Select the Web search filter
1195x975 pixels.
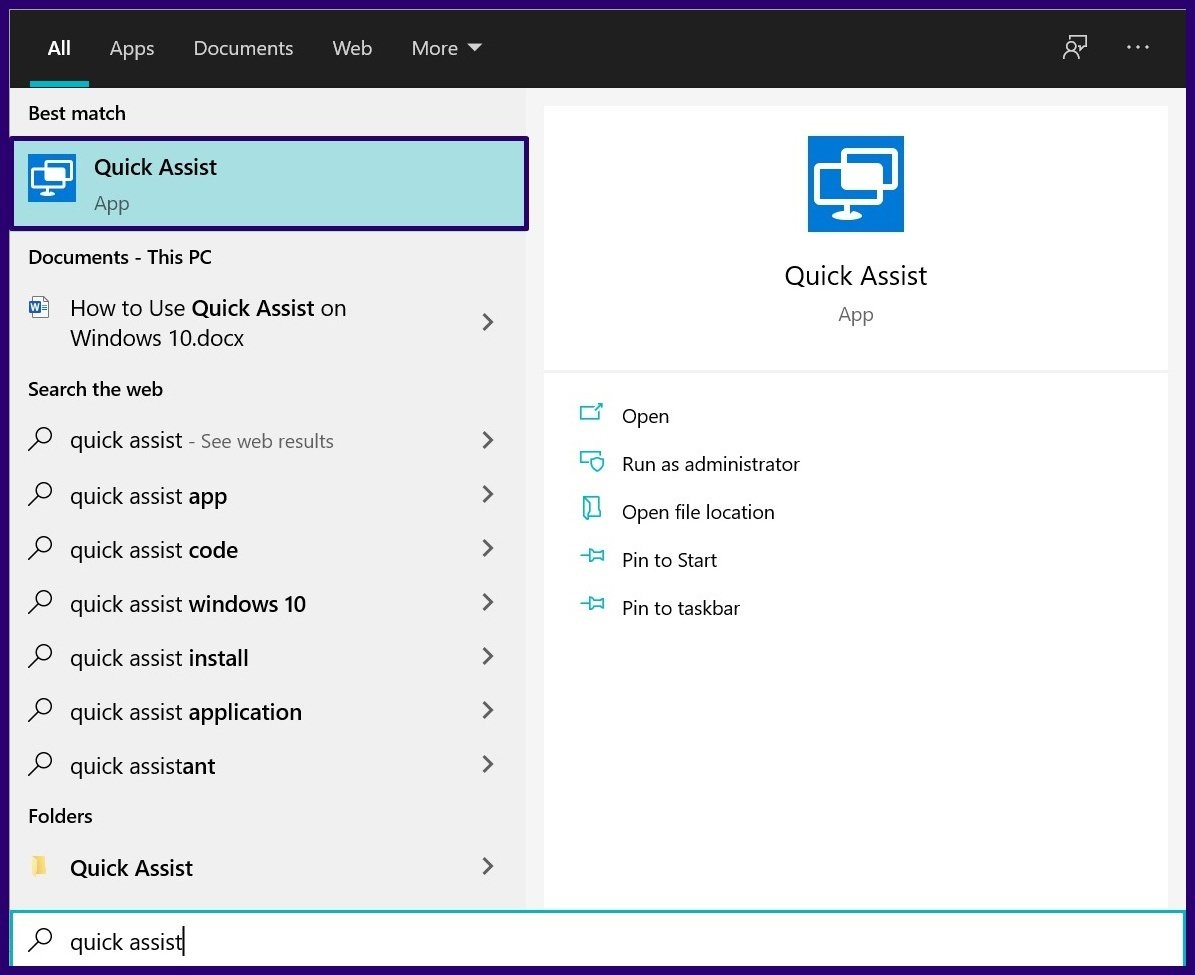pyautogui.click(x=352, y=47)
